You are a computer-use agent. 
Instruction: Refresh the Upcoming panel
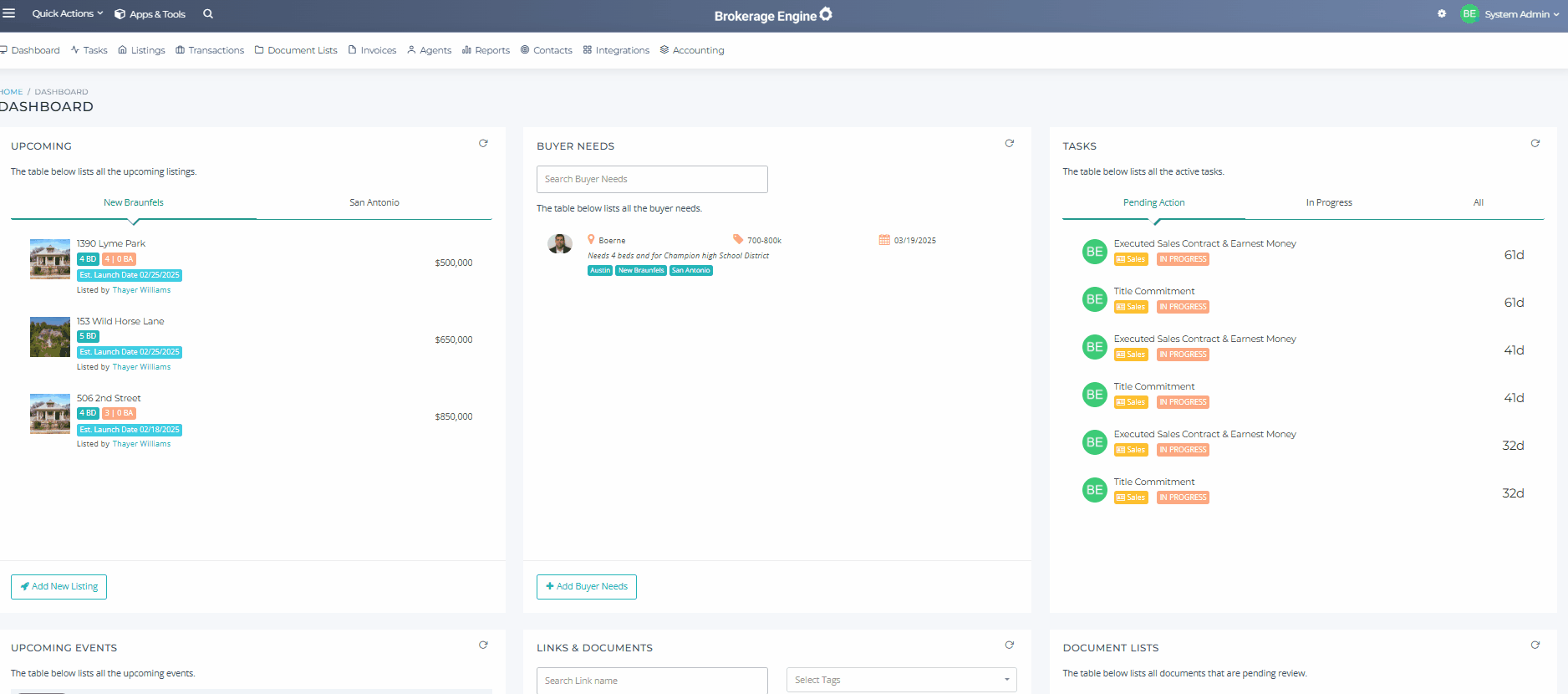[483, 144]
